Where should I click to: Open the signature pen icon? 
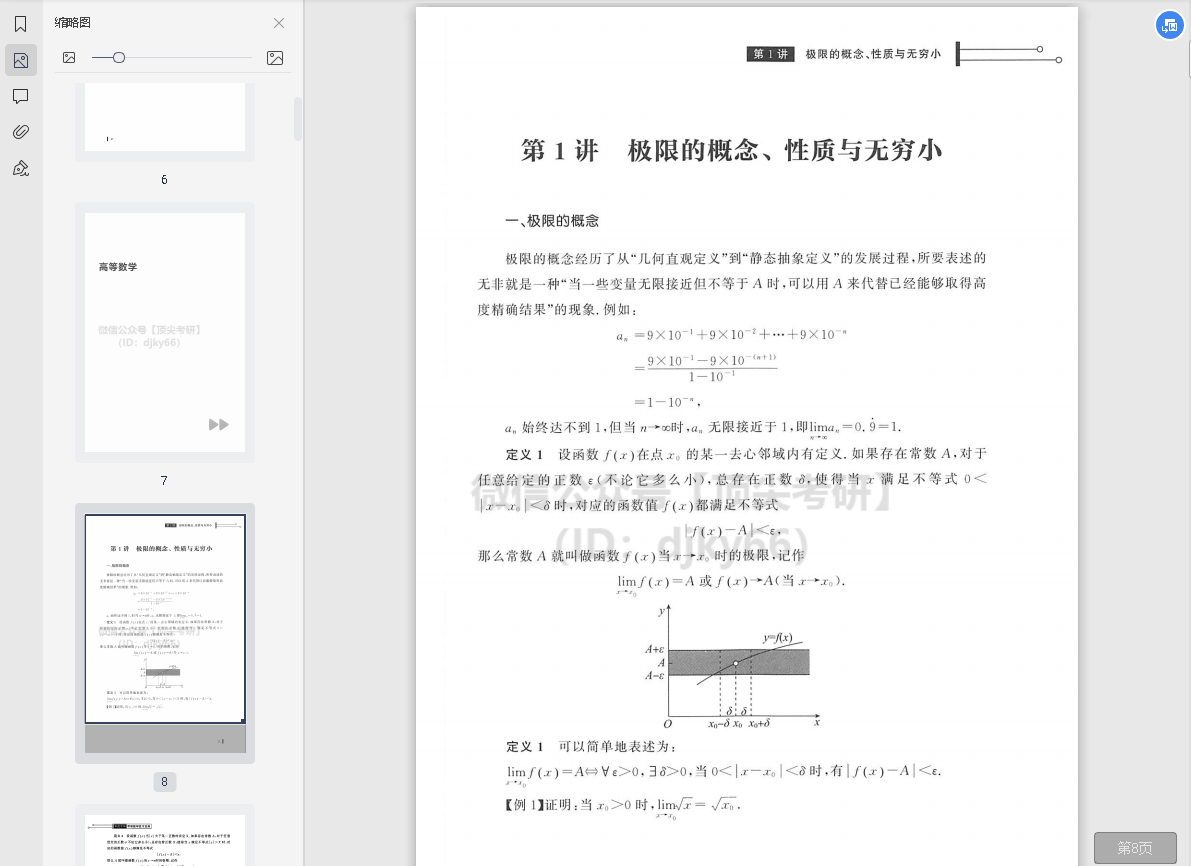(21, 168)
